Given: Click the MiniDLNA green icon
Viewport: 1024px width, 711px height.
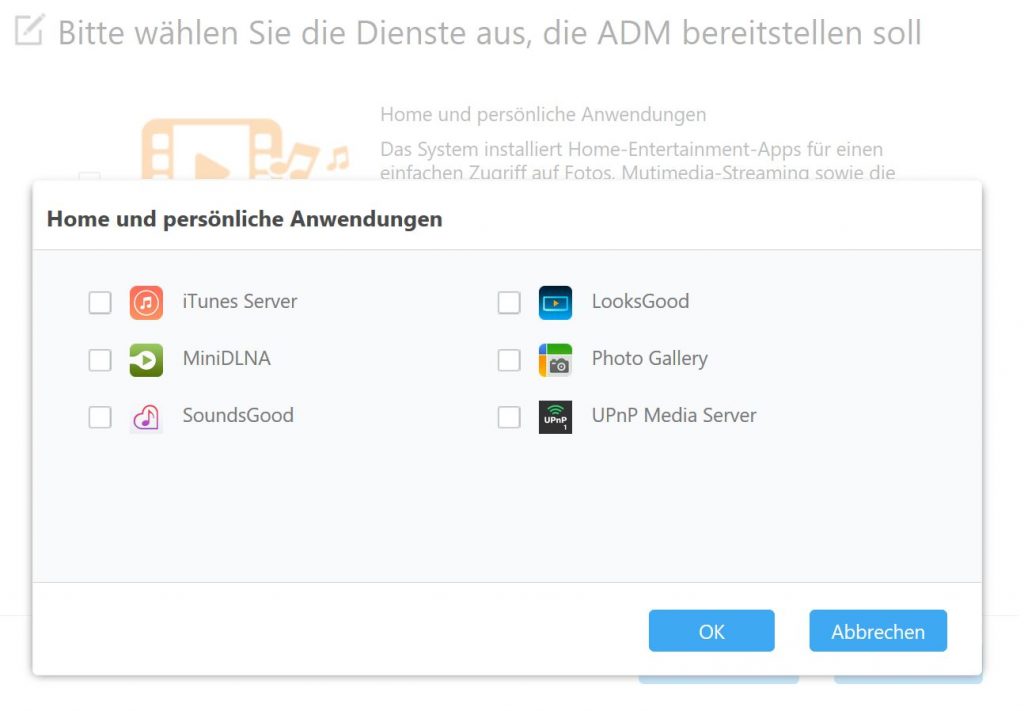Looking at the screenshot, I should tap(146, 360).
